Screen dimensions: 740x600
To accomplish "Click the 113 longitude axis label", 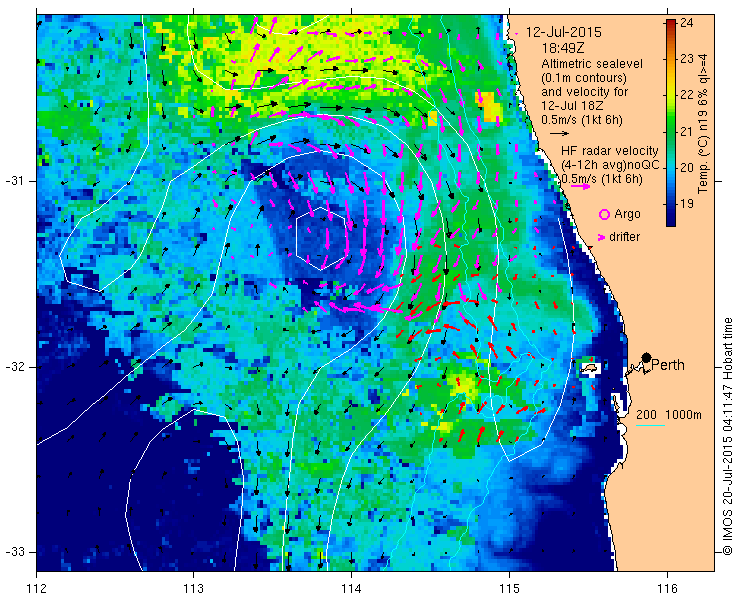I will point(193,589).
